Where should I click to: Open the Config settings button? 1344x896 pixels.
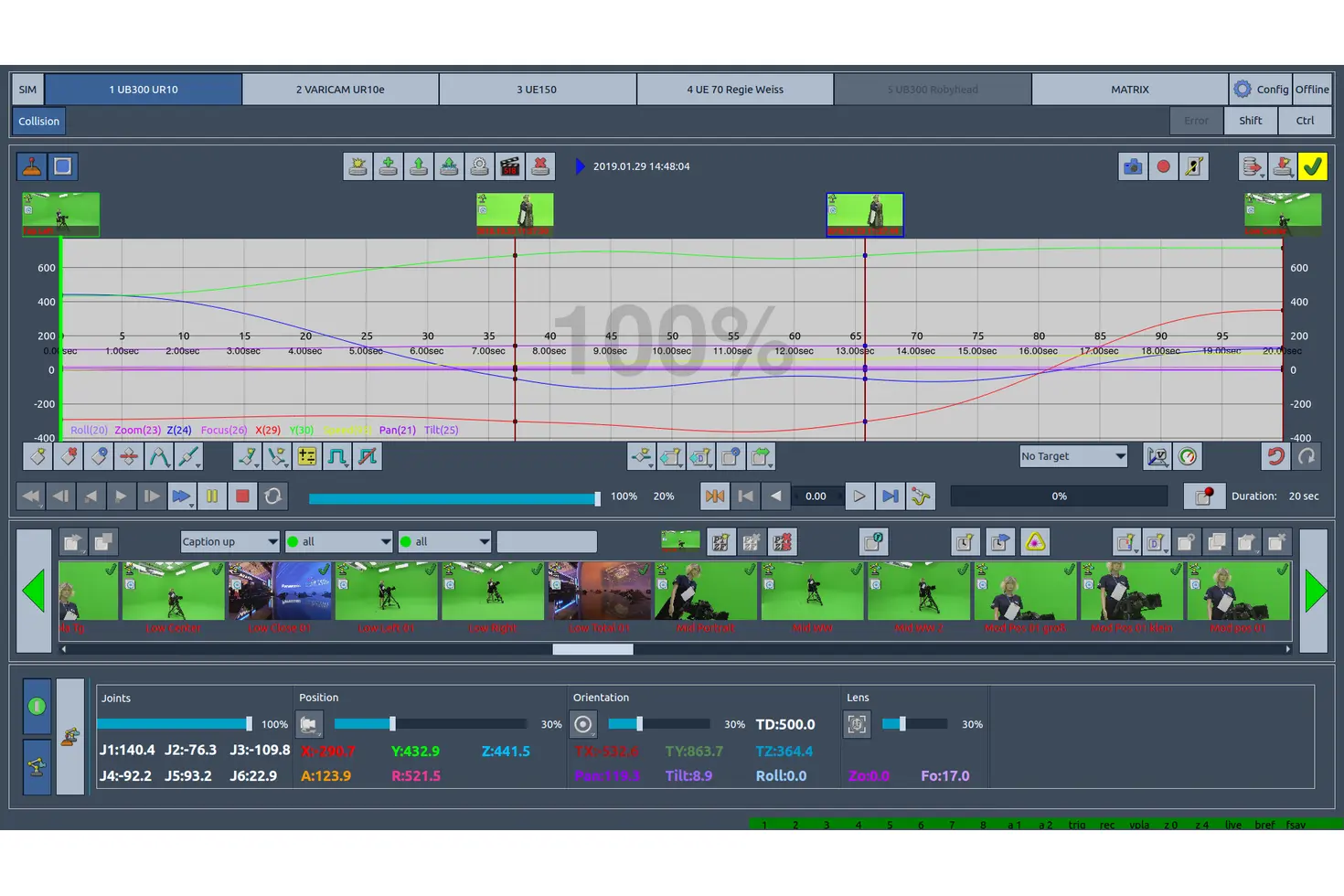click(x=1261, y=90)
